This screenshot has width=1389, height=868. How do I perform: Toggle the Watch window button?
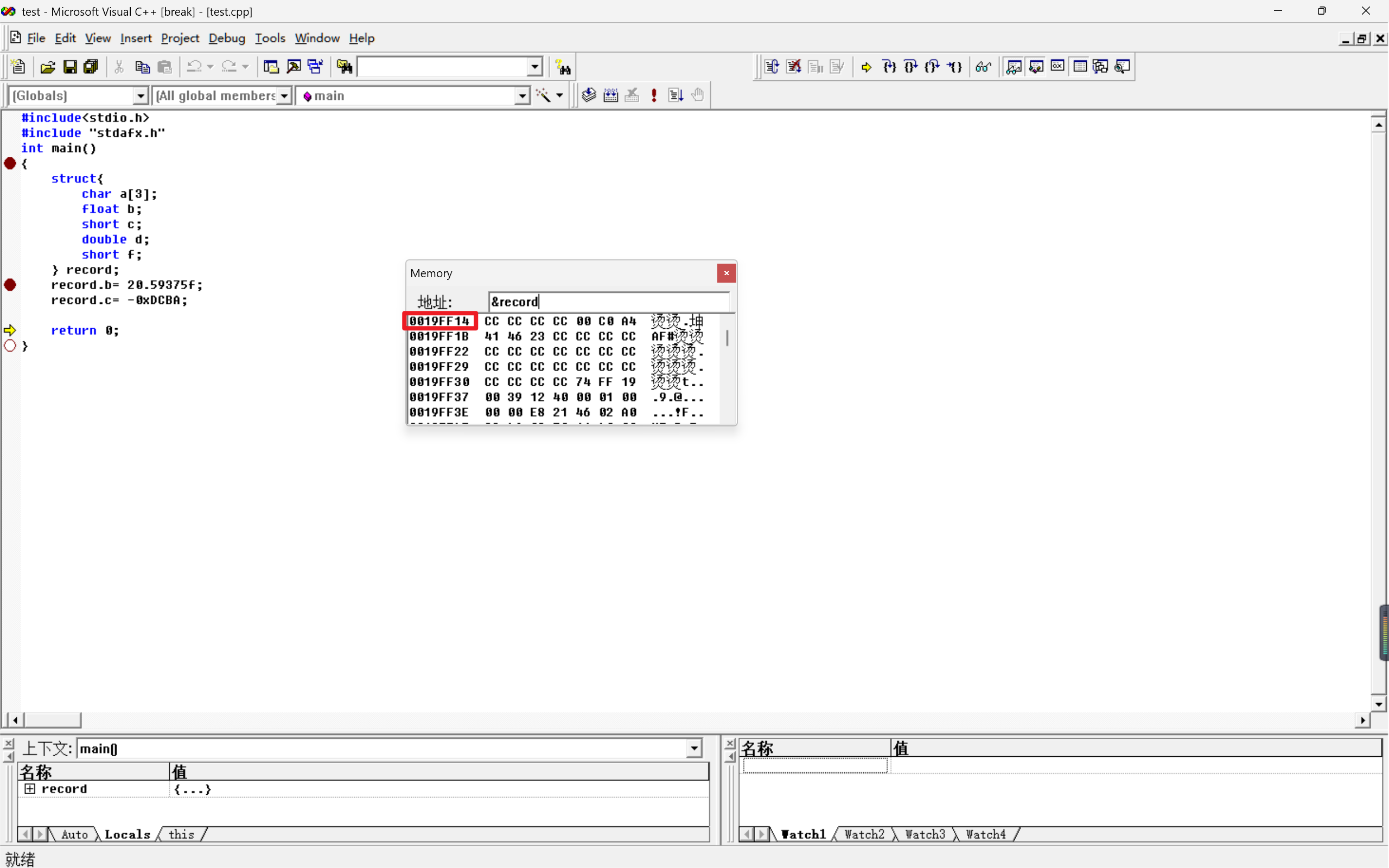(x=1014, y=67)
